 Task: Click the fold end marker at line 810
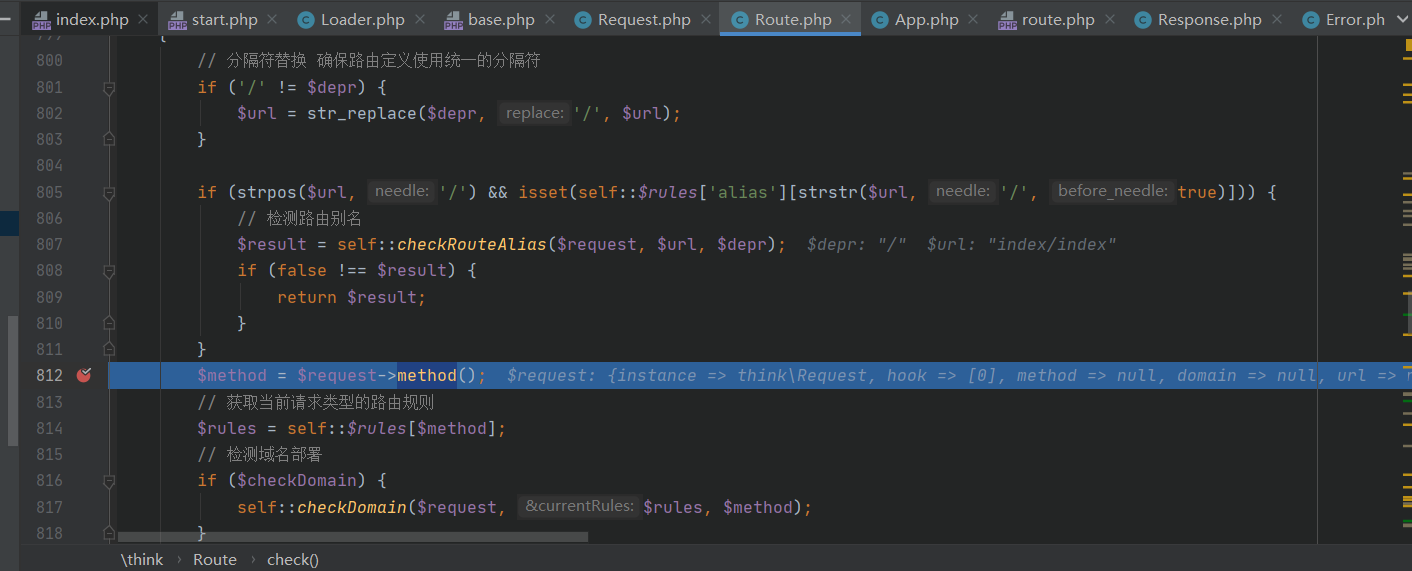[109, 323]
